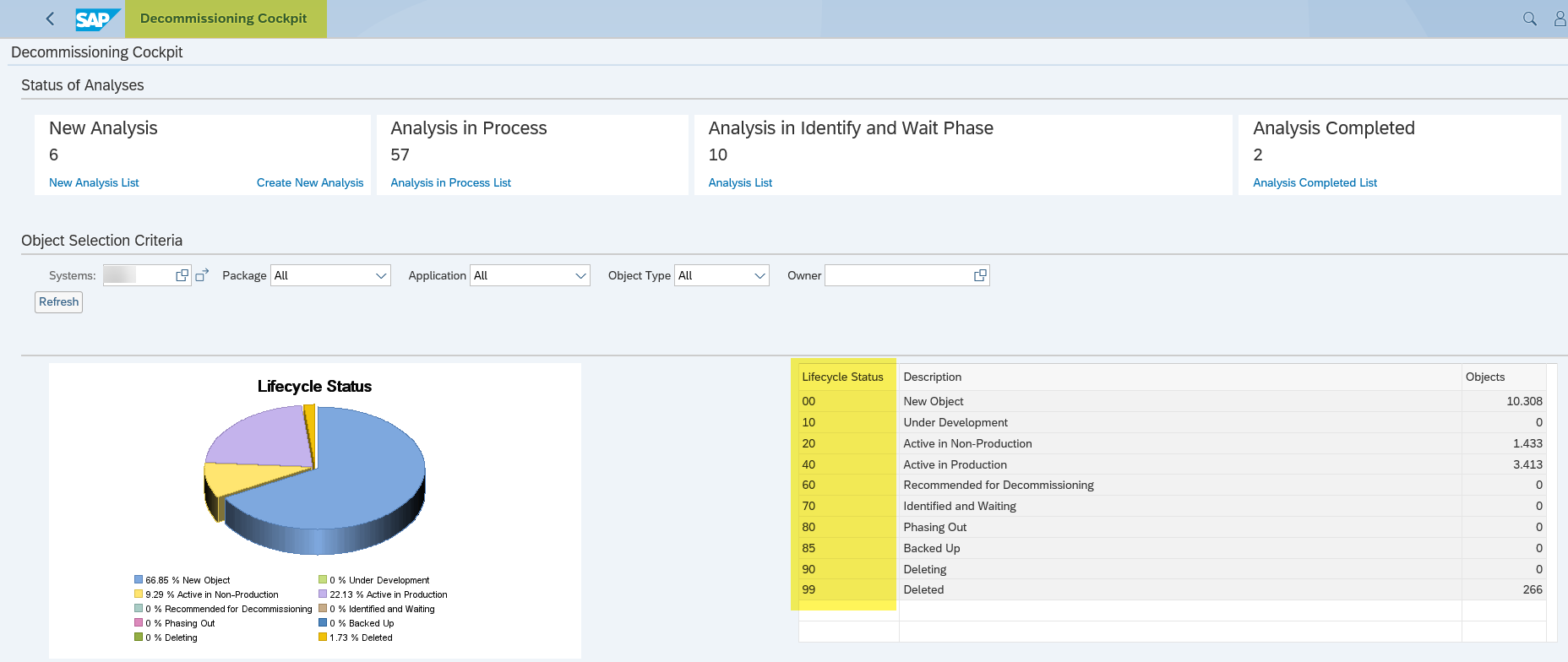Click the purple pie slice
The width and height of the screenshot is (1568, 662).
[262, 439]
